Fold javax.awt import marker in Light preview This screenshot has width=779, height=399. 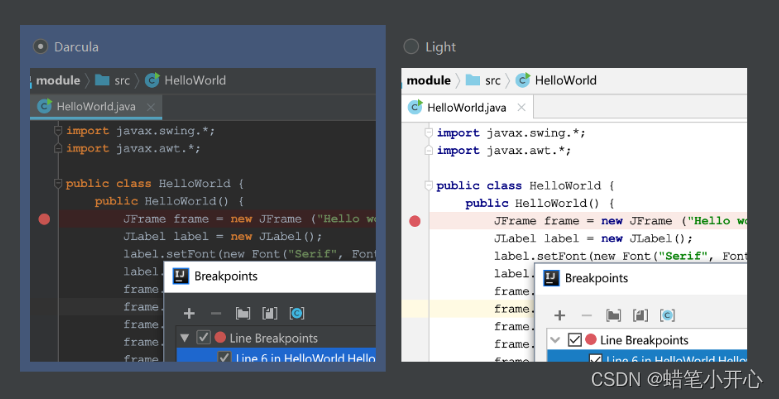(428, 150)
